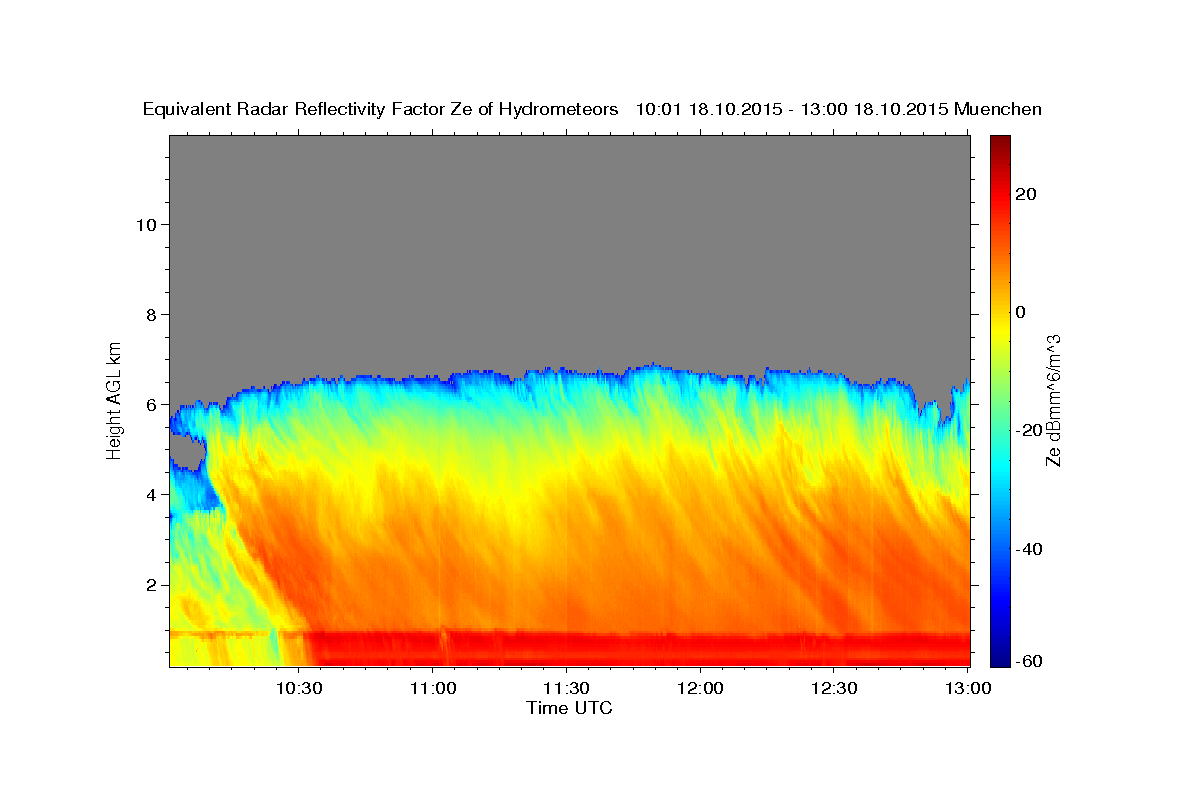This screenshot has height=800, width=1200.
Task: Click the colorbar value '20'
Action: (1027, 194)
